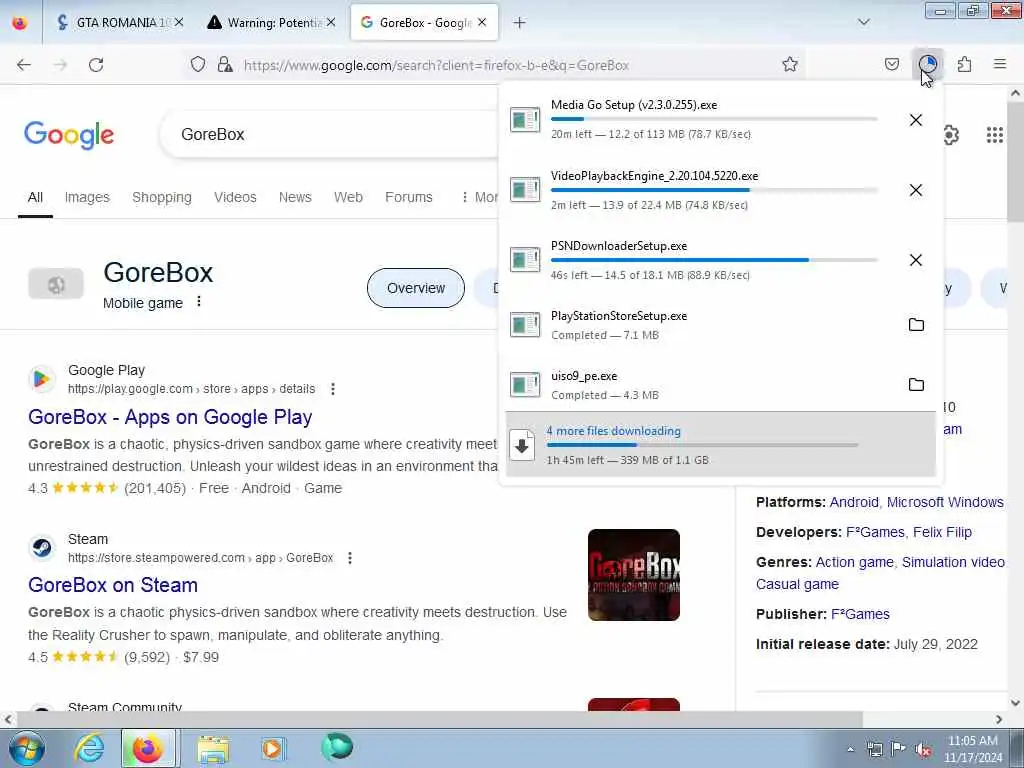The width and height of the screenshot is (1024, 768).
Task: Show uiso9_pe.exe in folder
Action: (916, 385)
